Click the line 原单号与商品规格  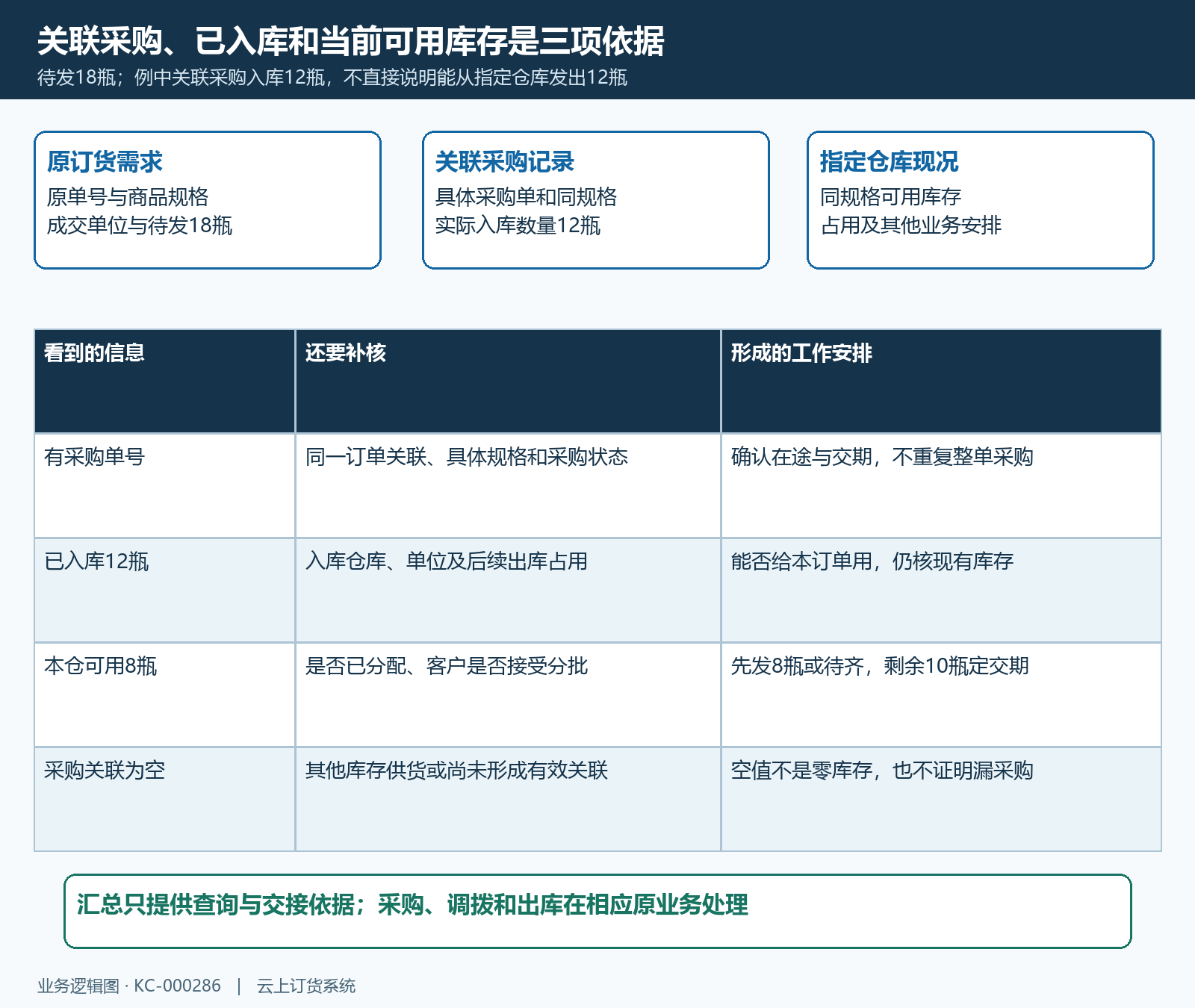[x=128, y=197]
